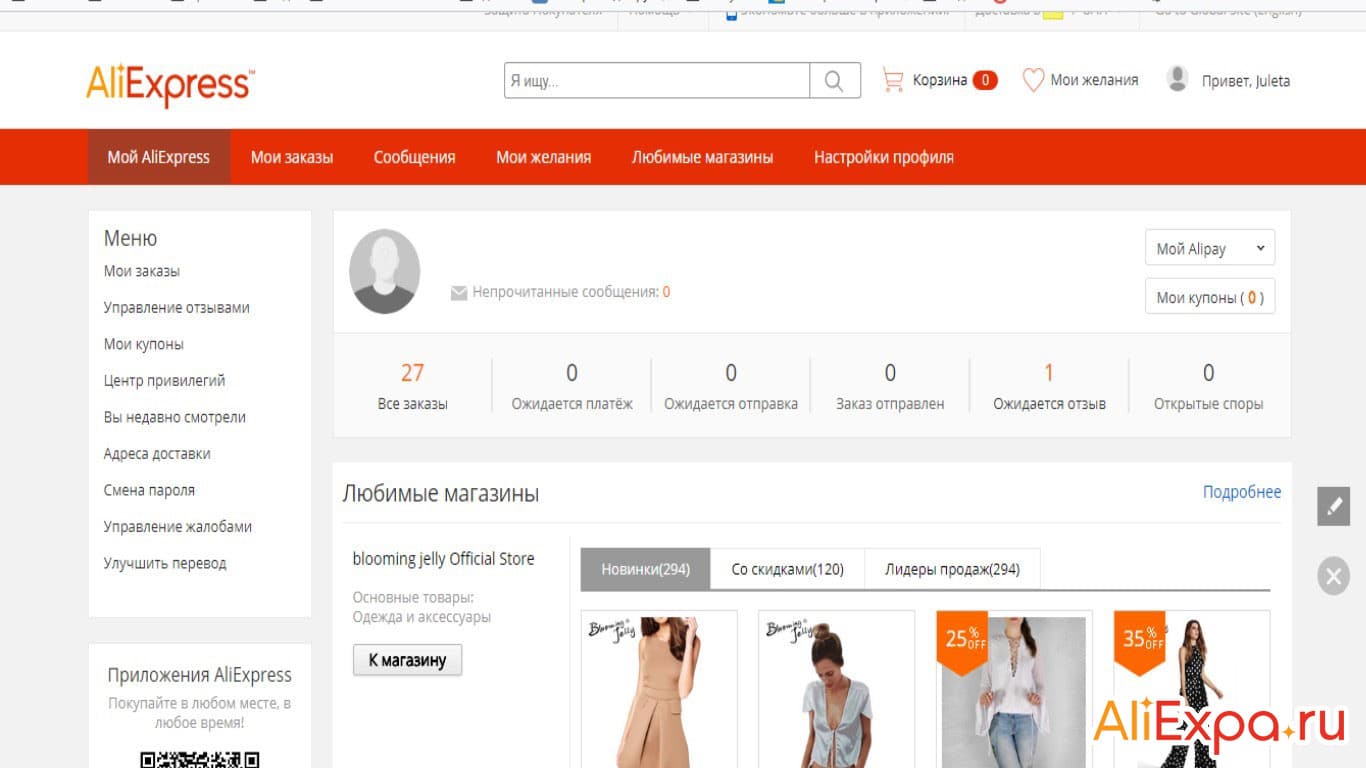The width and height of the screenshot is (1366, 768).
Task: Click the Мои желания header link
Action: click(1094, 80)
